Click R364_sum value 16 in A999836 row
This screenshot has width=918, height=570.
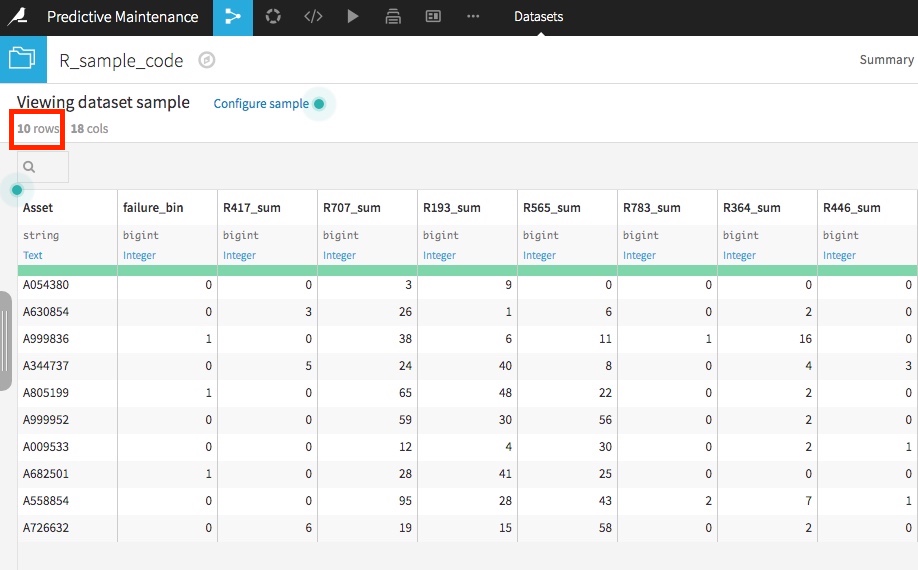point(806,339)
